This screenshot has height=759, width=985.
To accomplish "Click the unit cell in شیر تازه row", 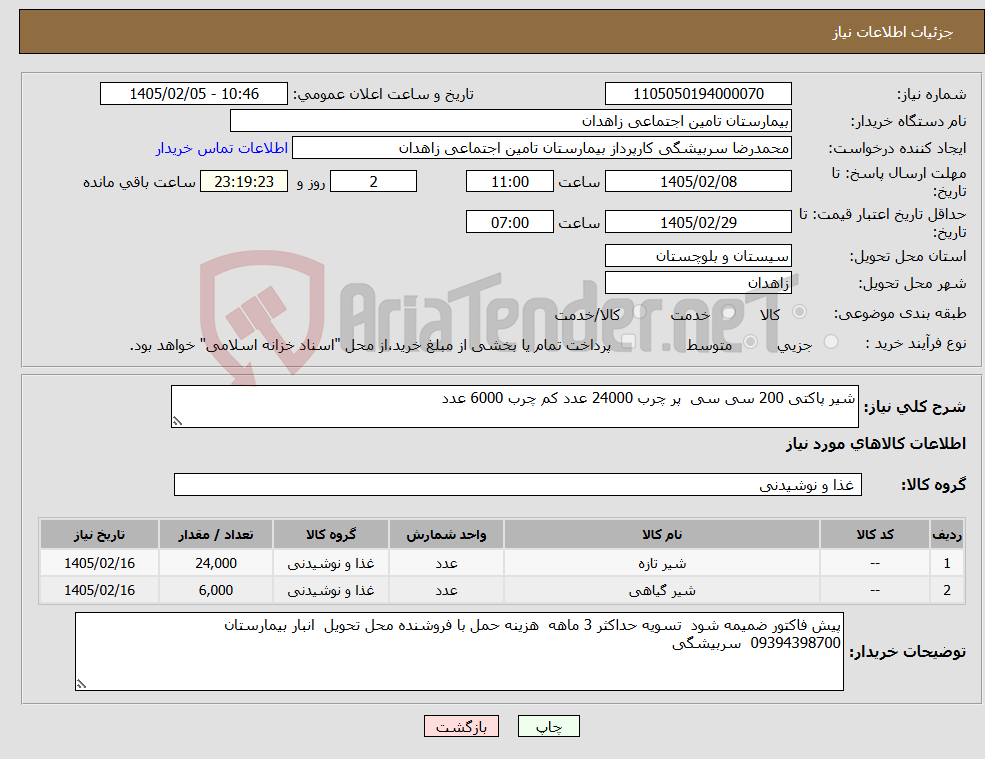I will coord(446,563).
